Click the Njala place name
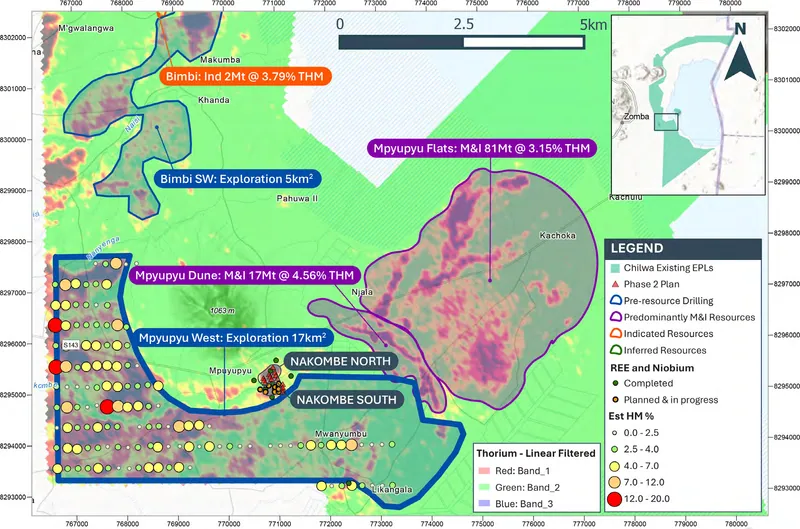The width and height of the screenshot is (800, 529). [x=362, y=292]
